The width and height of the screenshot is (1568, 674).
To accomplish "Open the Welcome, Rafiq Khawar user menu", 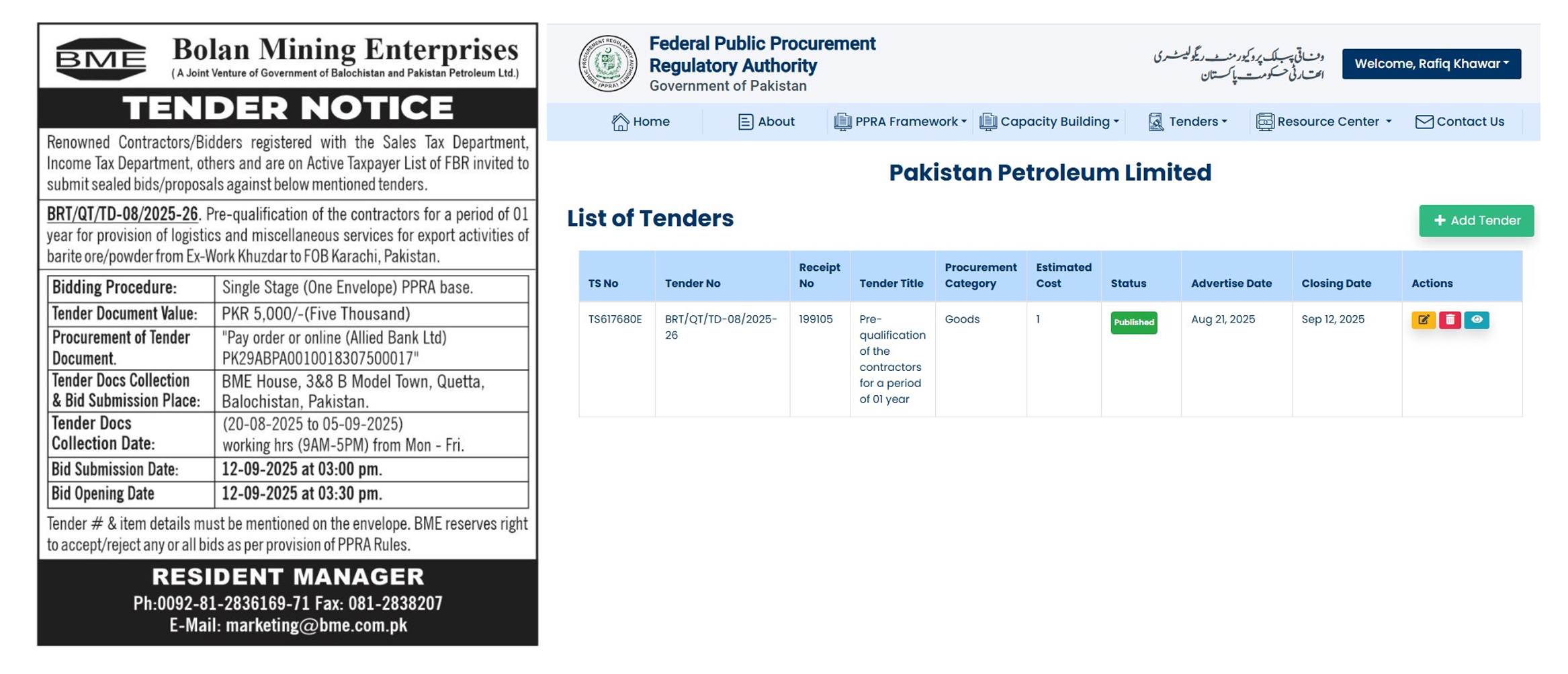I will [x=1431, y=64].
